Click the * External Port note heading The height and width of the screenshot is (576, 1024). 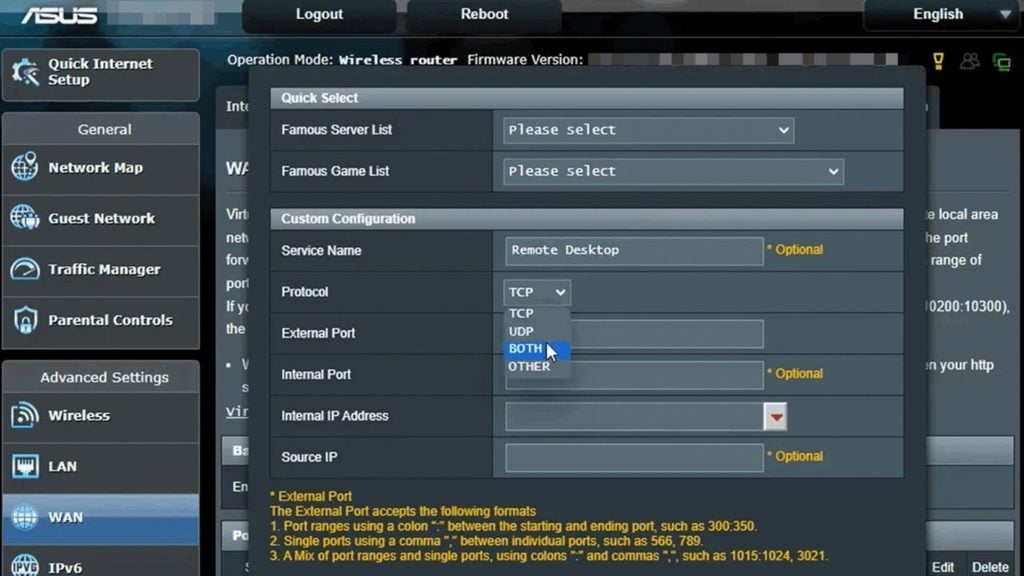[x=311, y=496]
